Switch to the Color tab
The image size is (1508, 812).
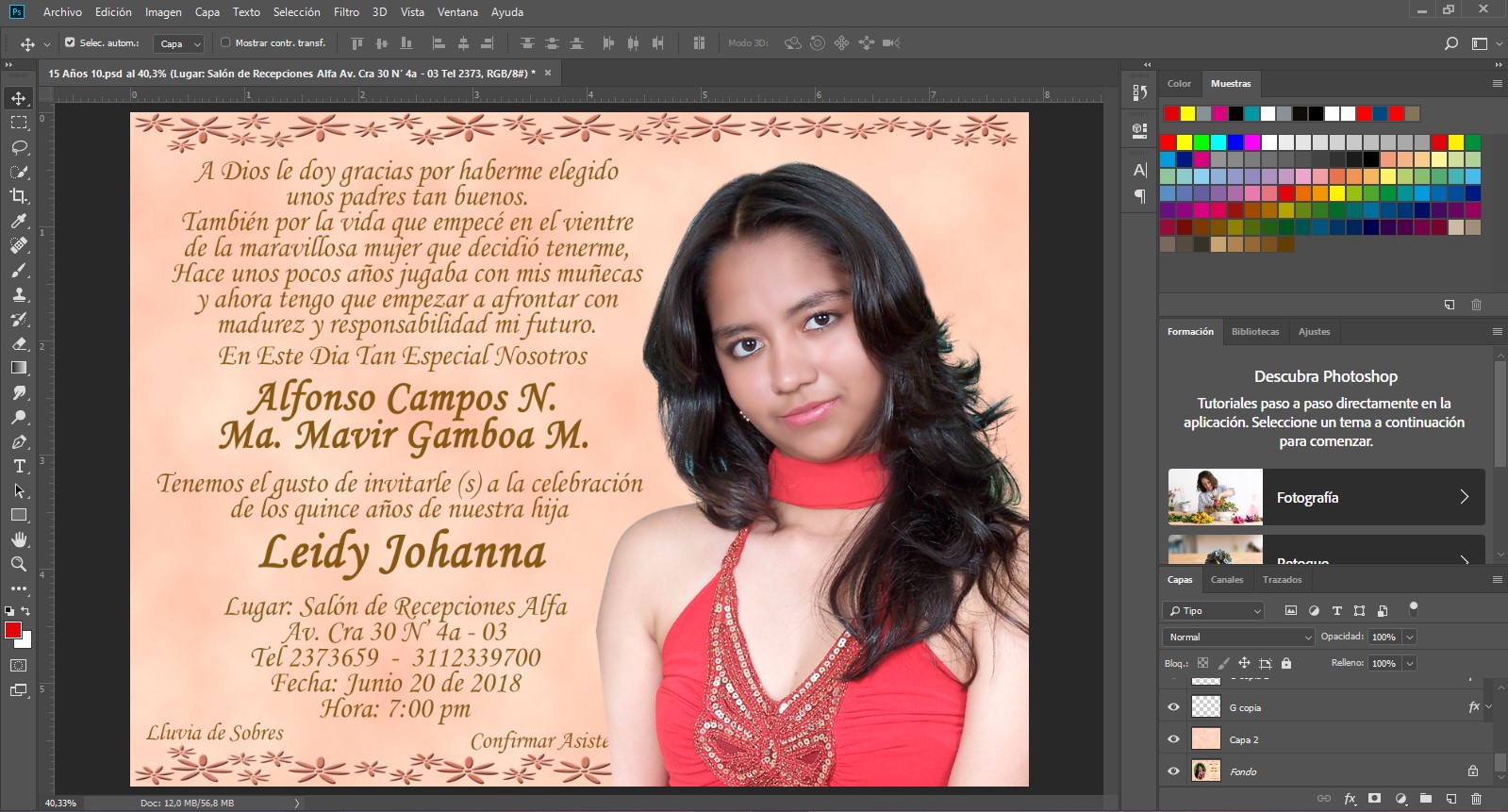[x=1179, y=83]
